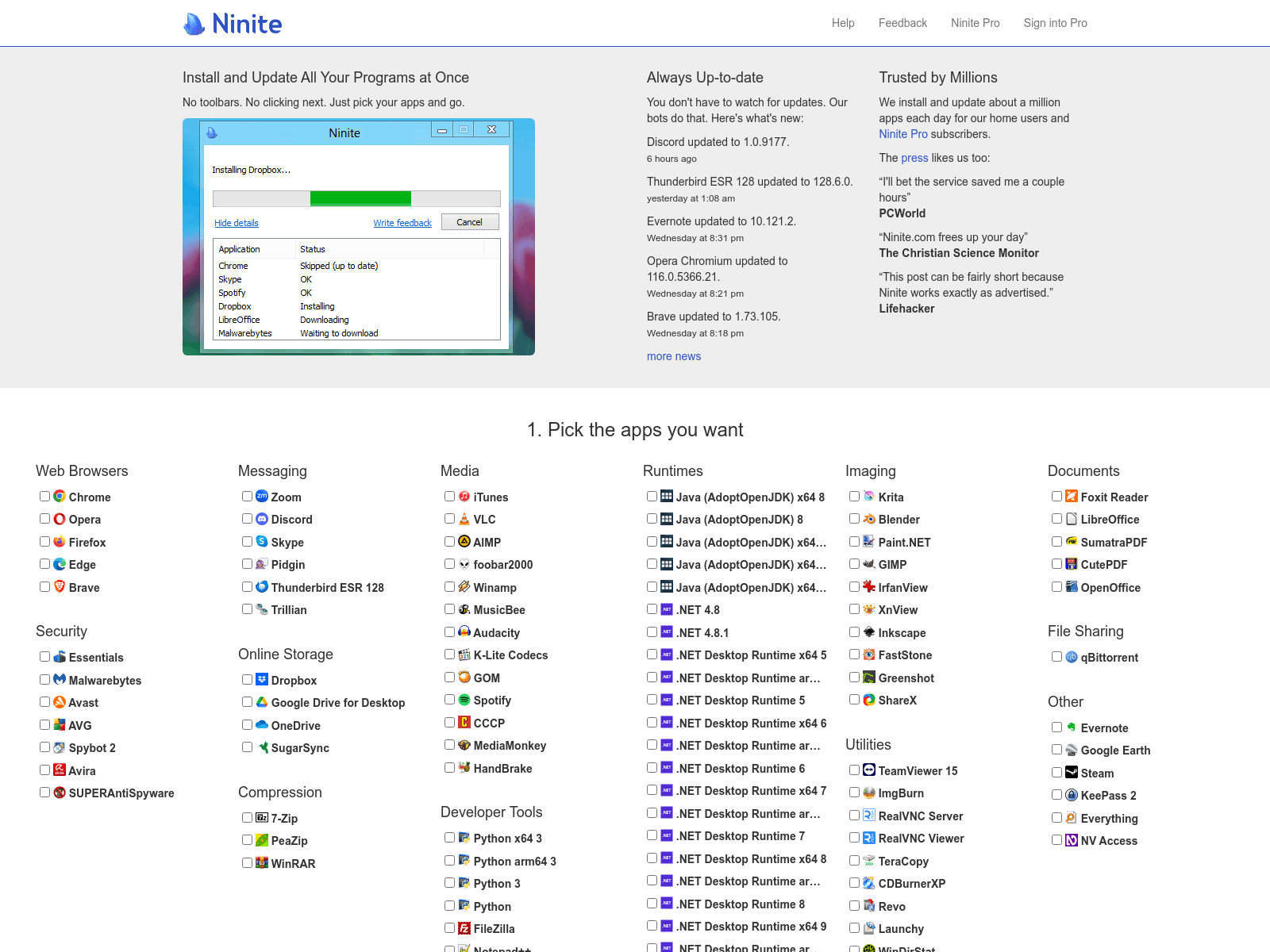Image resolution: width=1270 pixels, height=952 pixels.
Task: Click the RealVNC Server label
Action: tap(921, 816)
